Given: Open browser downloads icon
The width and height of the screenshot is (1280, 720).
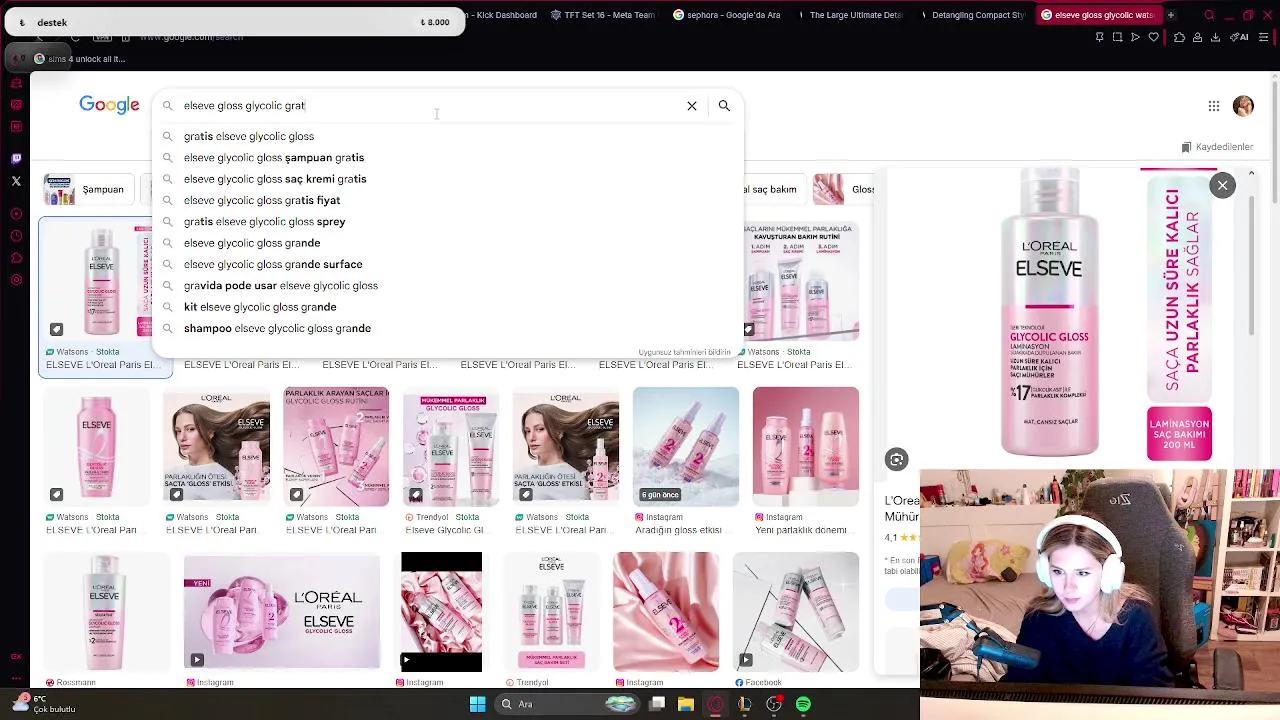Looking at the screenshot, I should [x=1215, y=38].
